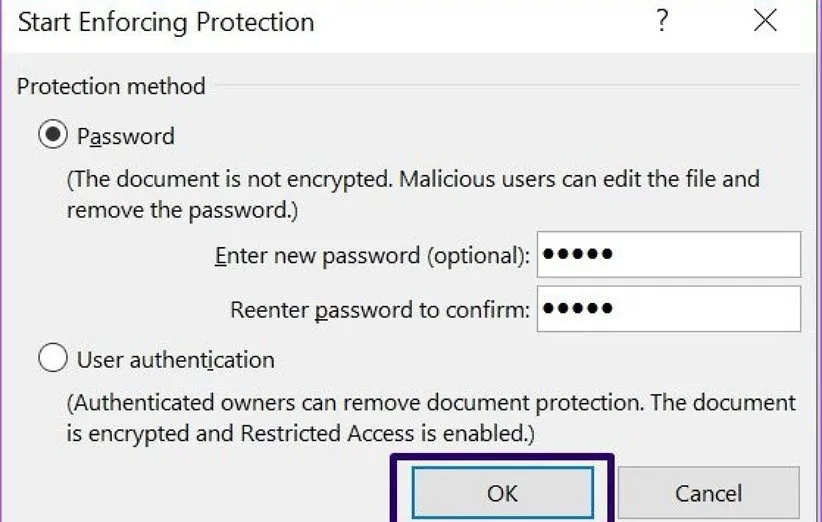Click the 'remove the password' text line

coord(183,211)
